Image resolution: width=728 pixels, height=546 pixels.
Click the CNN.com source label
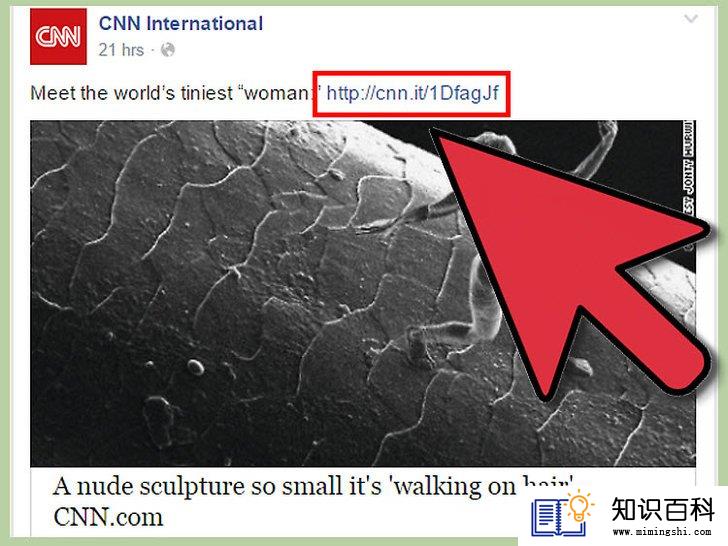tap(108, 517)
